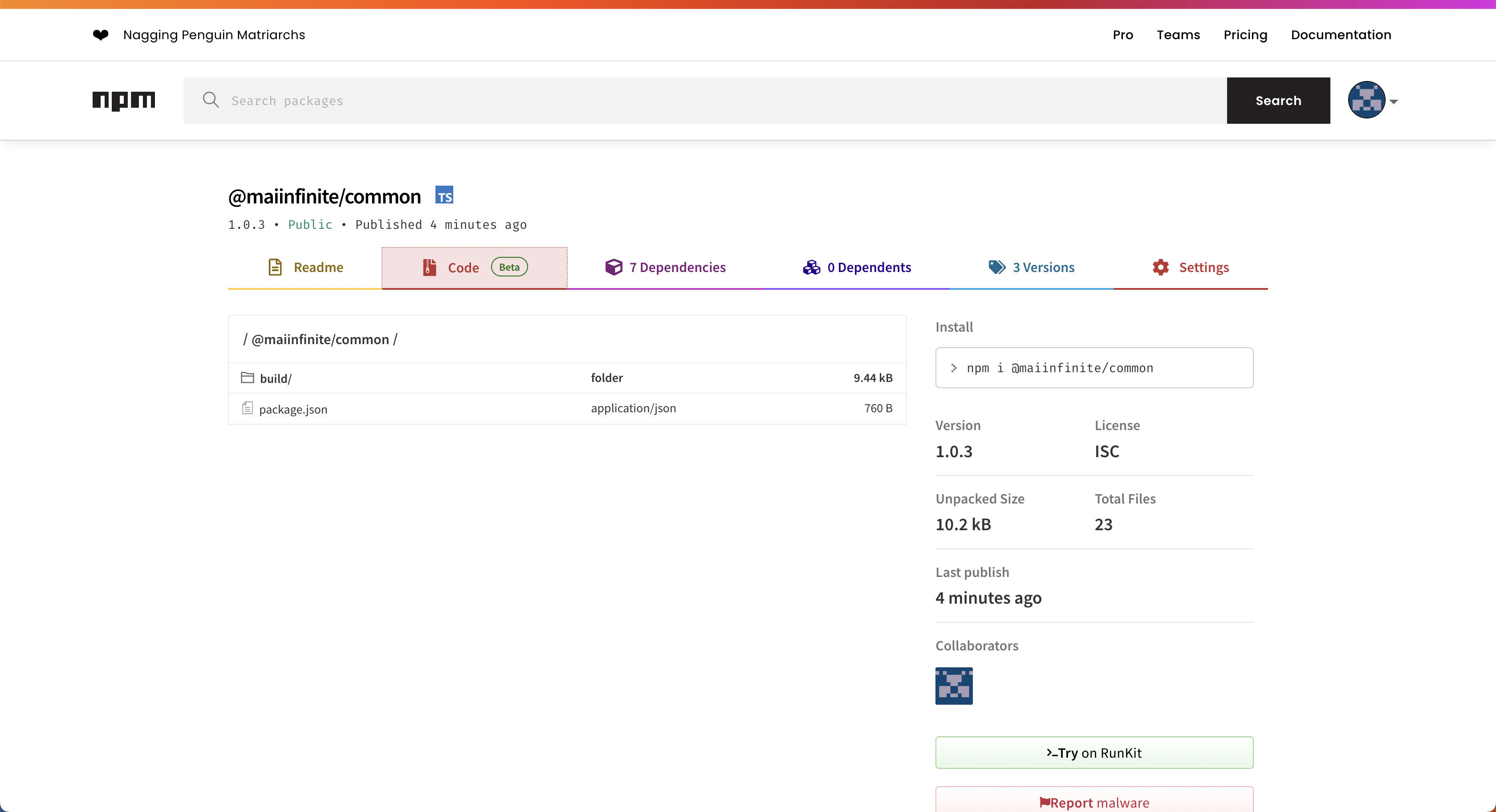Click the Versions tag icon
This screenshot has height=812, width=1496.
[x=996, y=267]
